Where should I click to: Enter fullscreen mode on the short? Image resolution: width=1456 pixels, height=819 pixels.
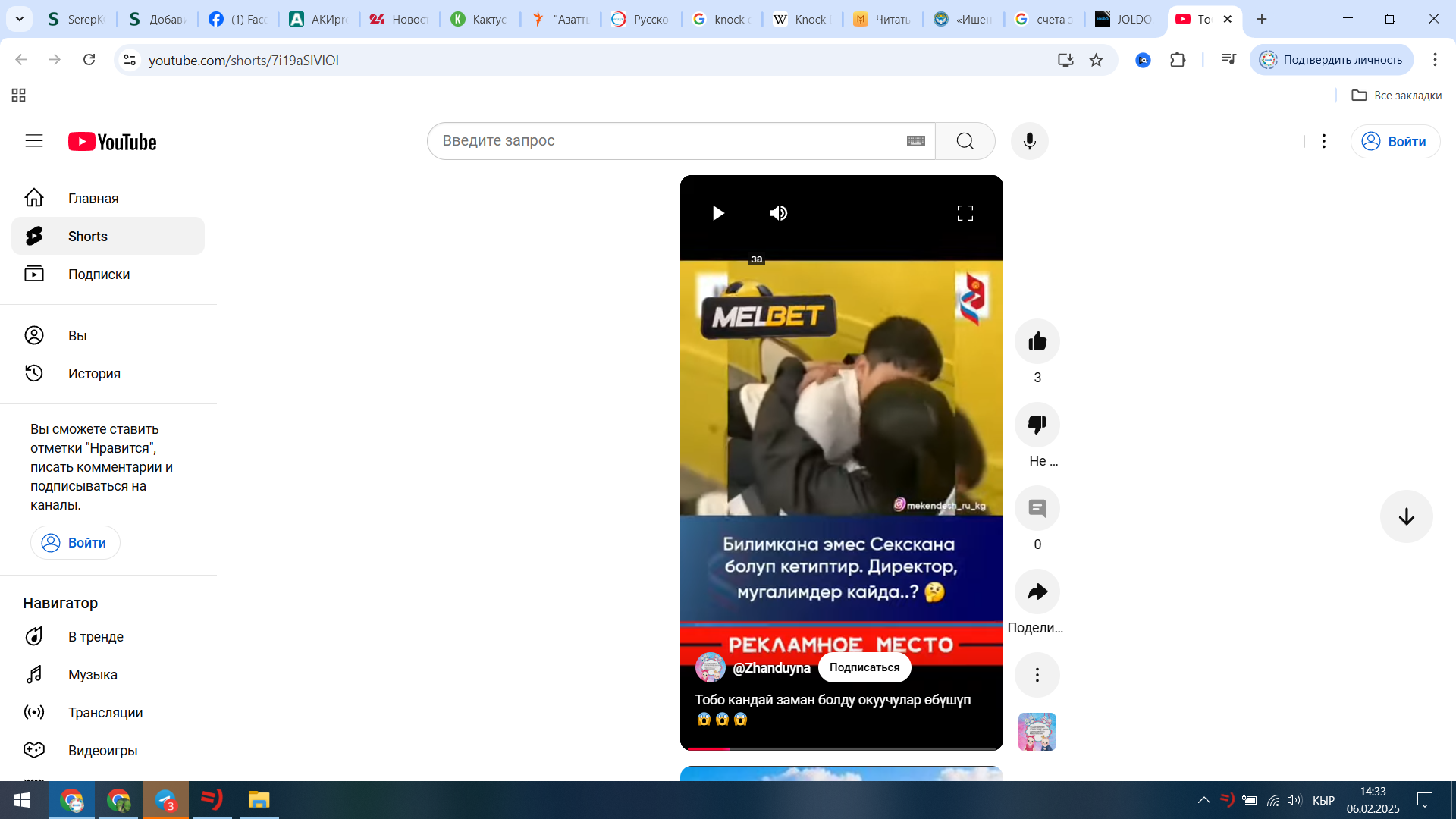[965, 213]
